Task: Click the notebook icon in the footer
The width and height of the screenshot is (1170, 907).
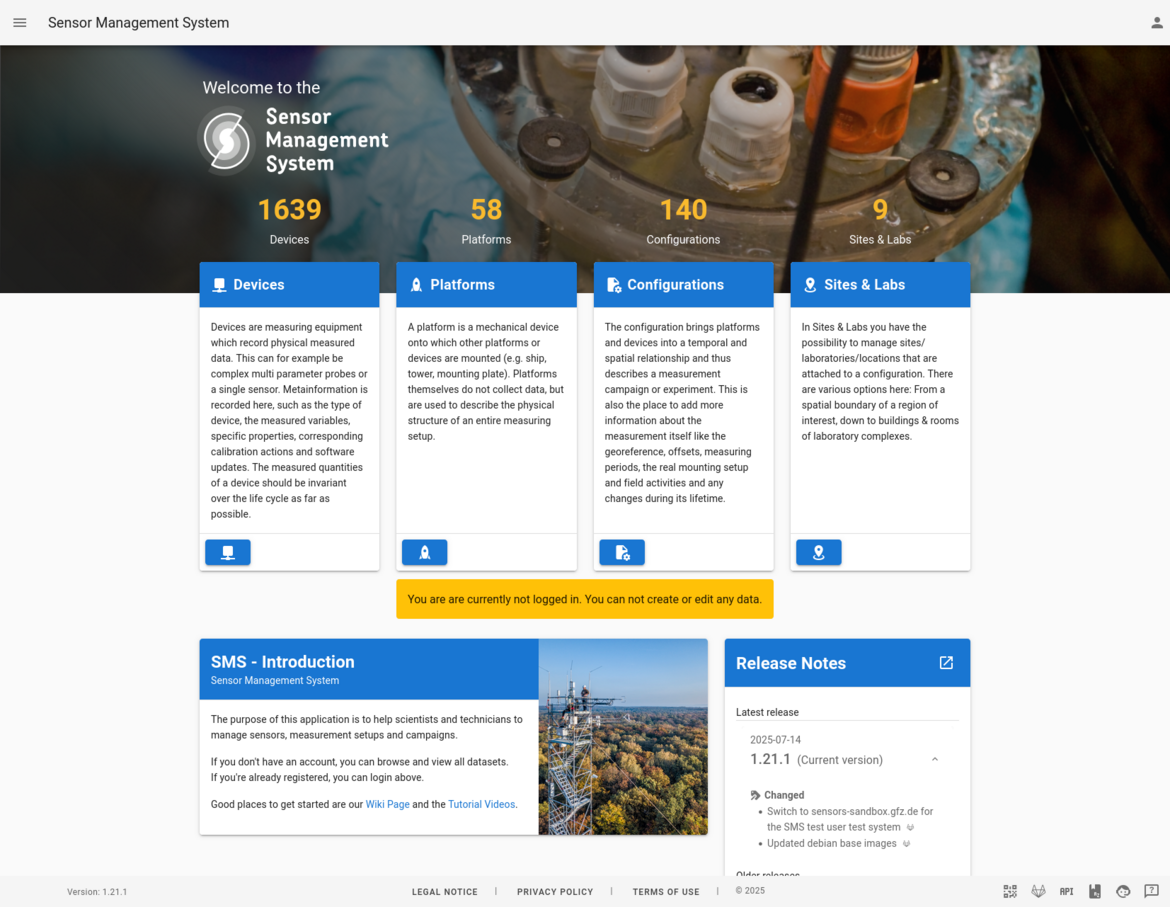Action: coord(1095,891)
